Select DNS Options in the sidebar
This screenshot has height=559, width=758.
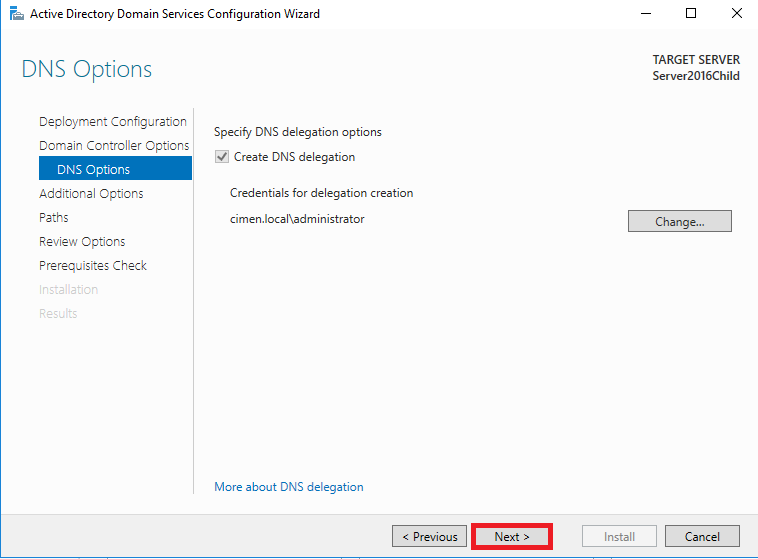pos(115,168)
